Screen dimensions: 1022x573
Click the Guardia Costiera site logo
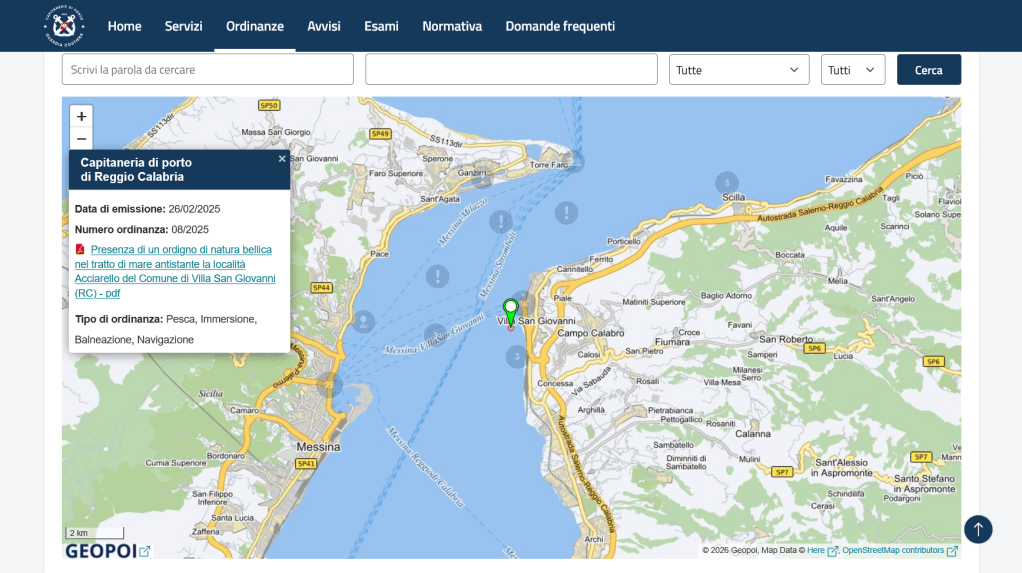[64, 26]
